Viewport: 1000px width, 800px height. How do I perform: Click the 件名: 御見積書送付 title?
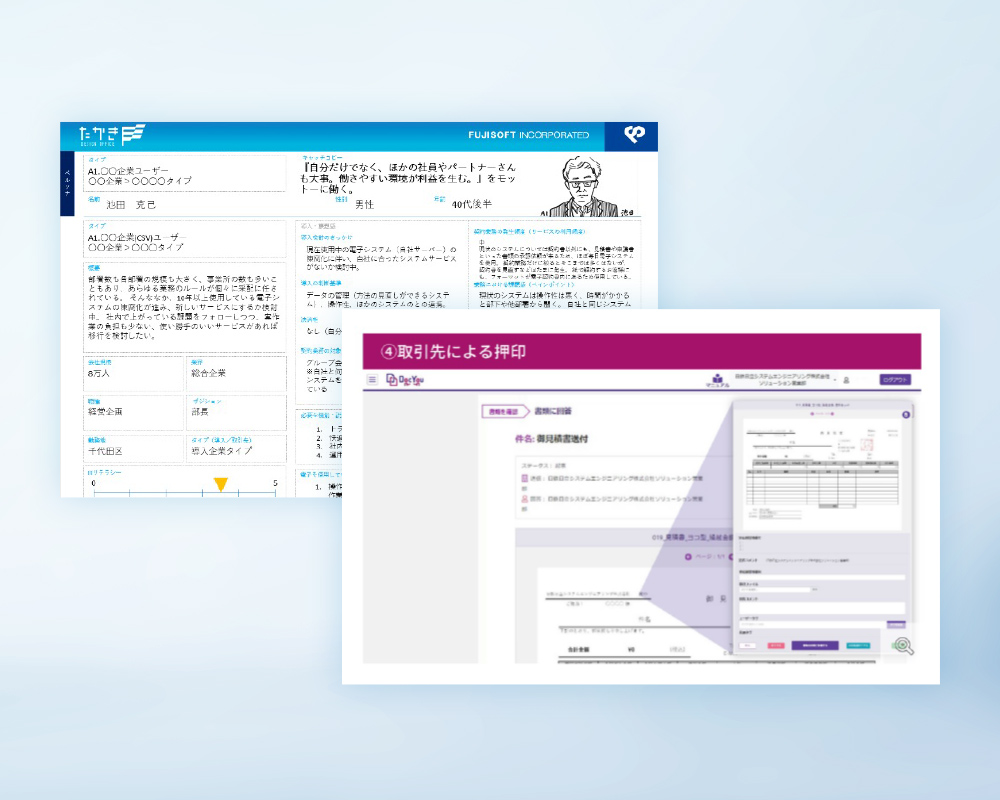[x=552, y=439]
